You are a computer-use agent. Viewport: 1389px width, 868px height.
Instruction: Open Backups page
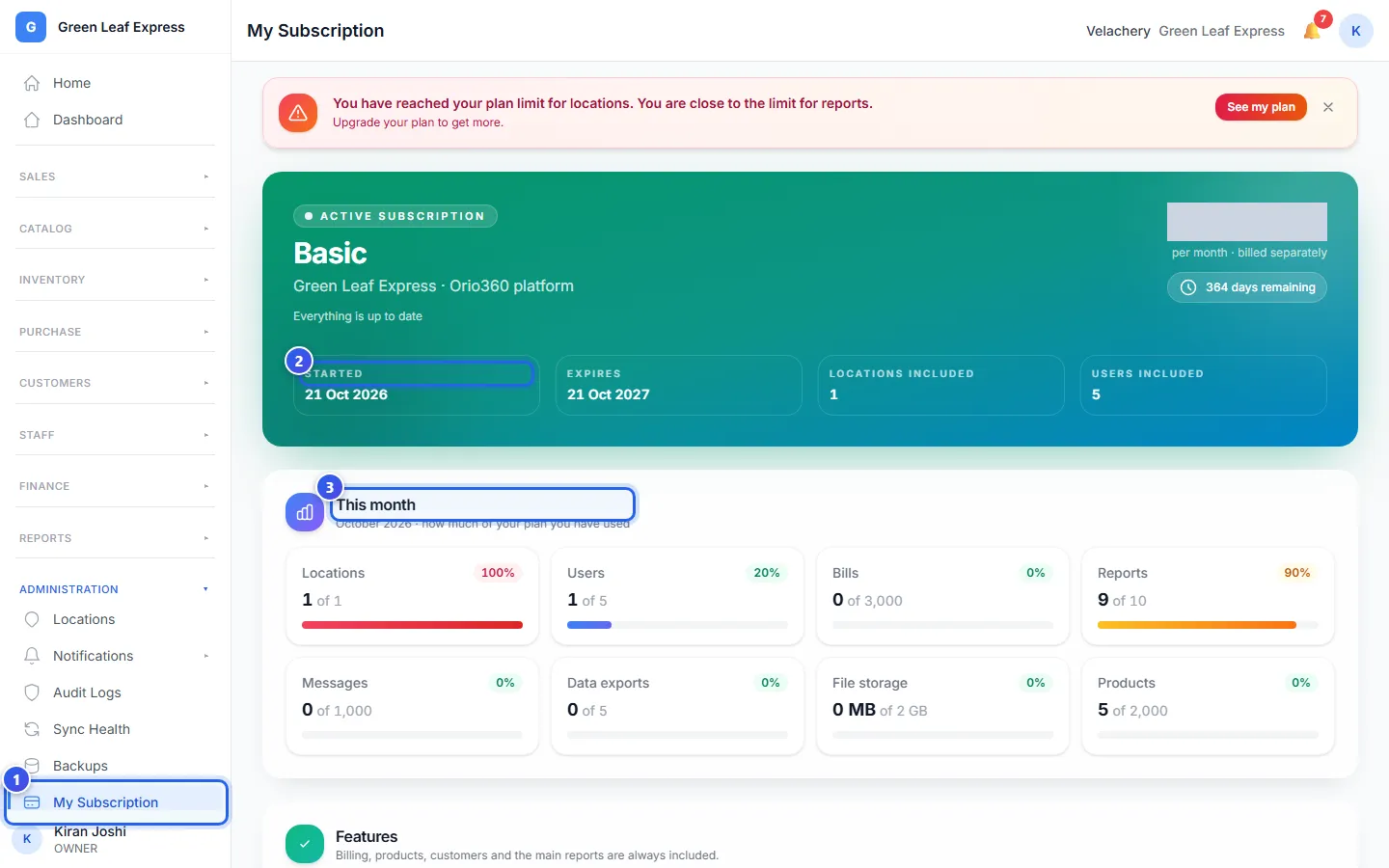pyautogui.click(x=115, y=766)
